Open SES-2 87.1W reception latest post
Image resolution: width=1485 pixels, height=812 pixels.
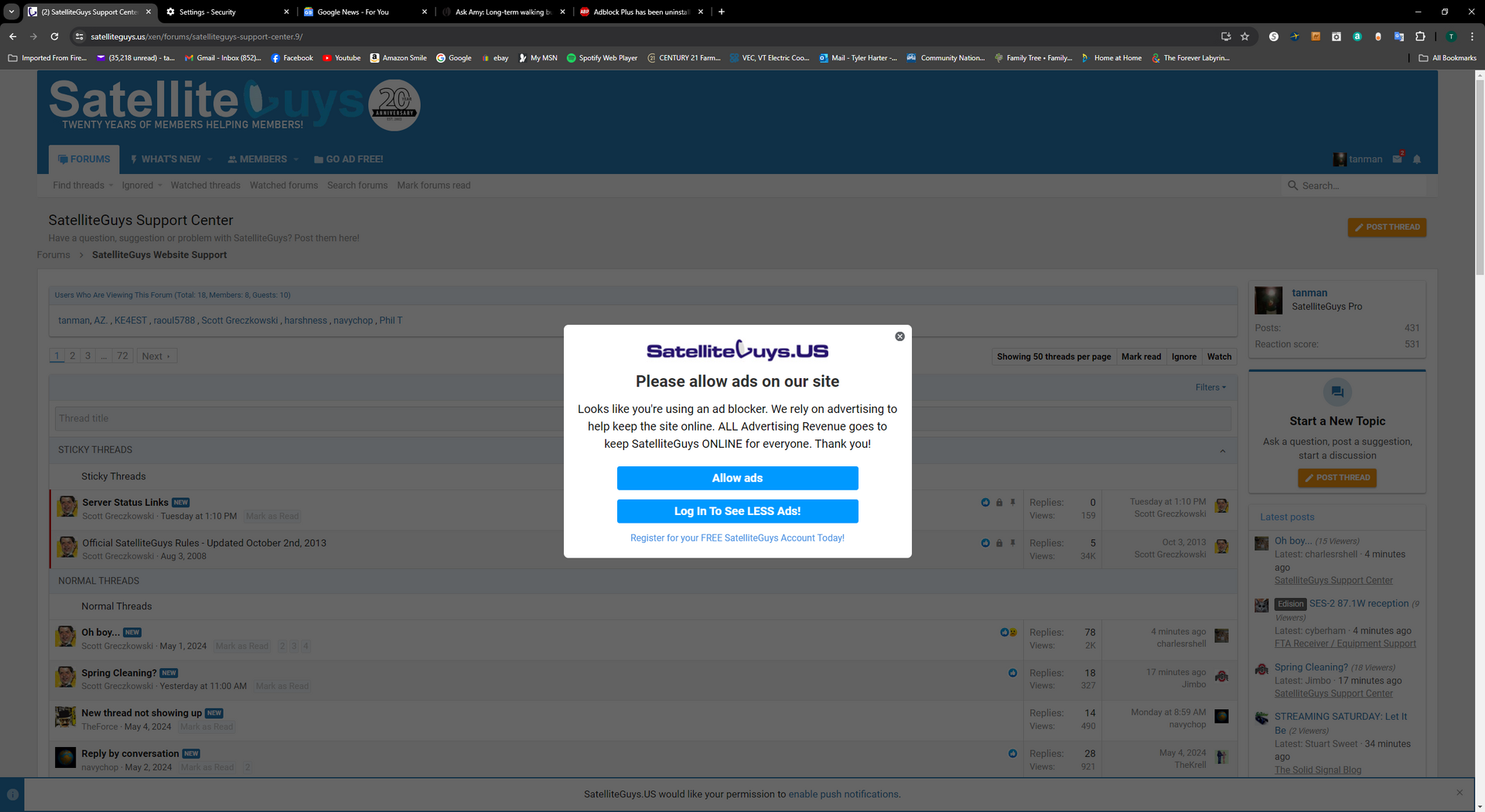tap(1358, 604)
